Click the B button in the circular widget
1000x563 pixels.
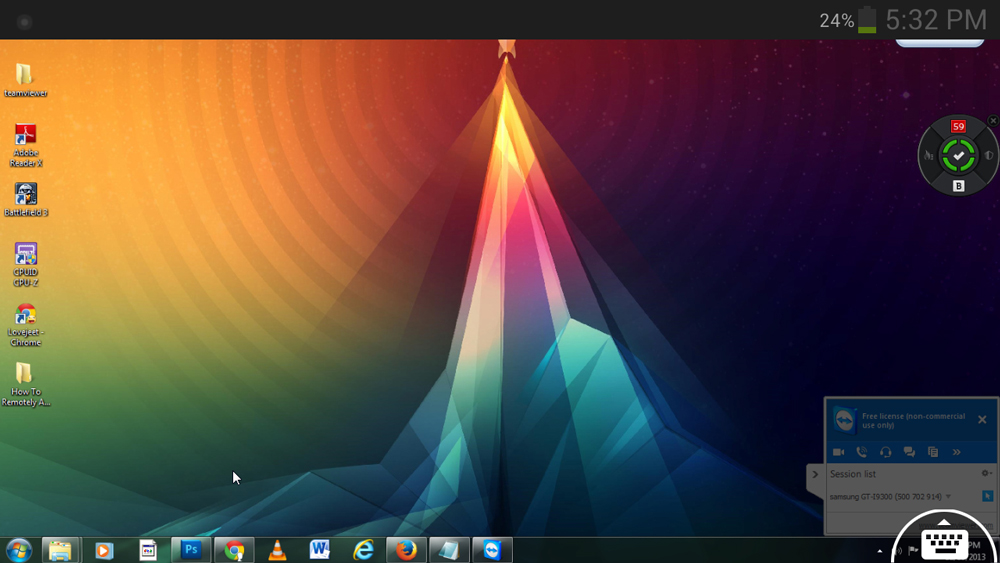[x=959, y=186]
